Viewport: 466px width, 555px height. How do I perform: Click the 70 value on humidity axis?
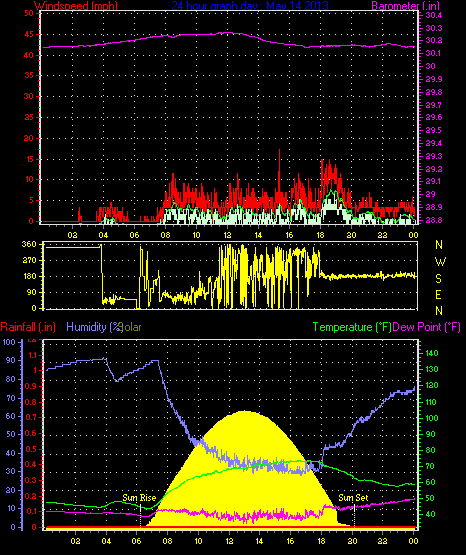(11, 399)
